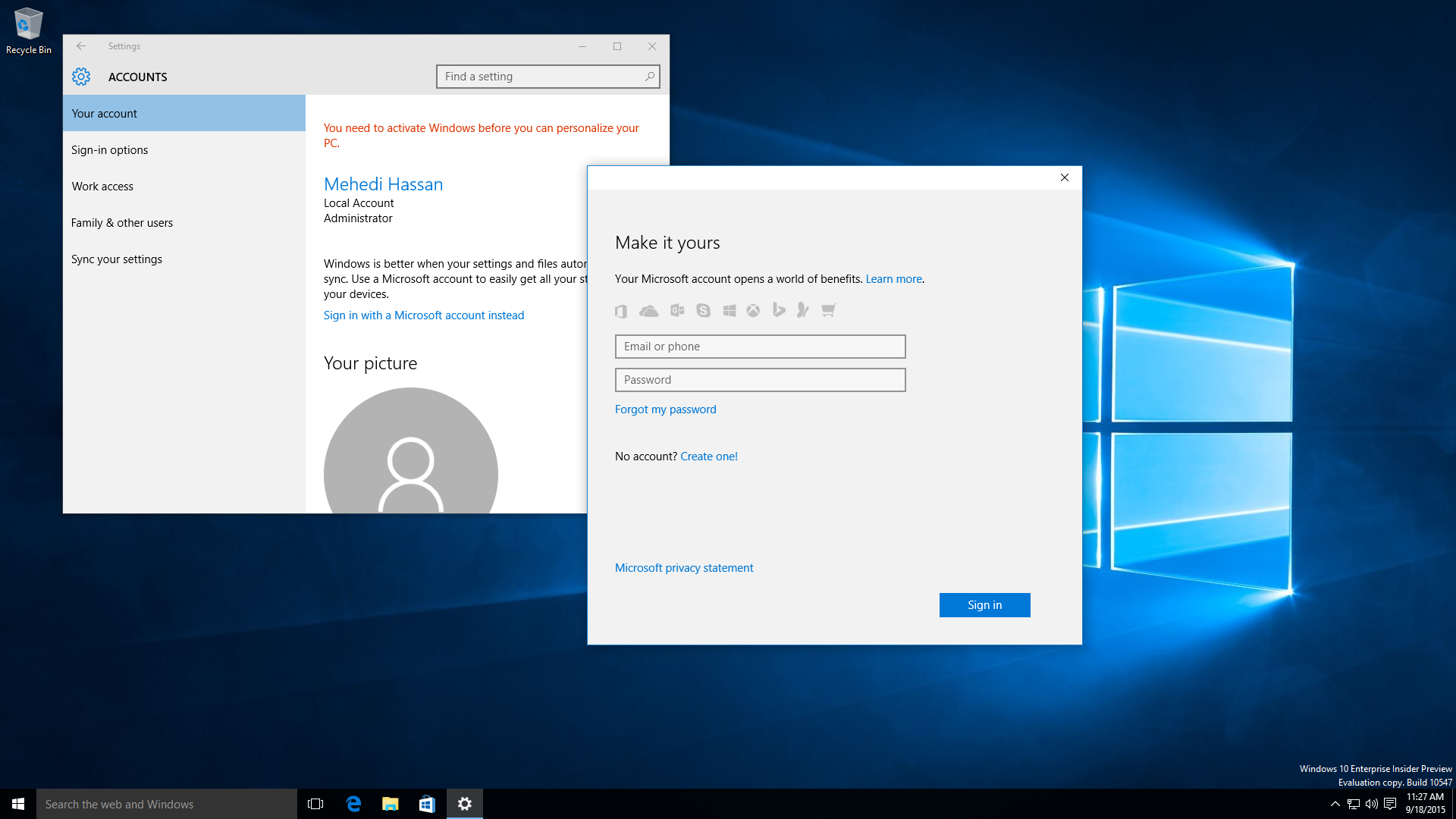The image size is (1456, 819).
Task: Open Sync your settings section
Action: point(184,259)
